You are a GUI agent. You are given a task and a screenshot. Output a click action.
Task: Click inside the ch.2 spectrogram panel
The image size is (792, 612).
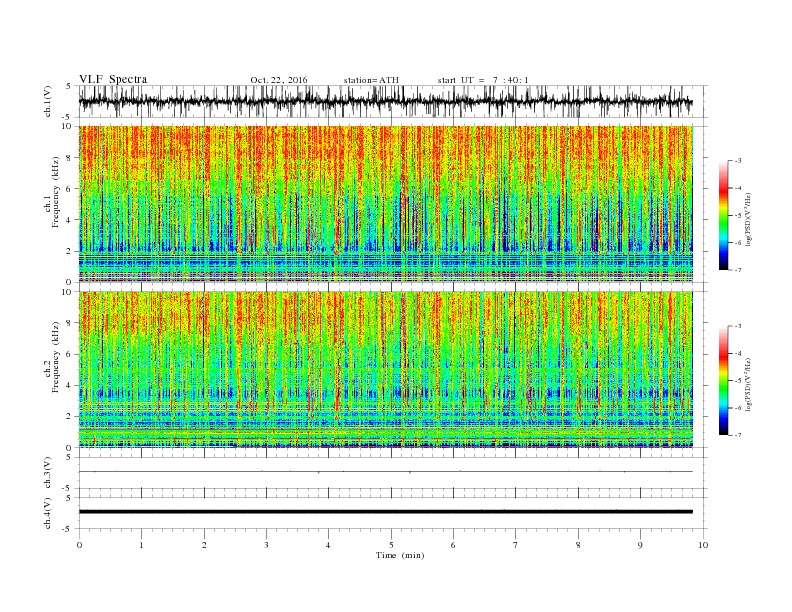tap(385, 370)
